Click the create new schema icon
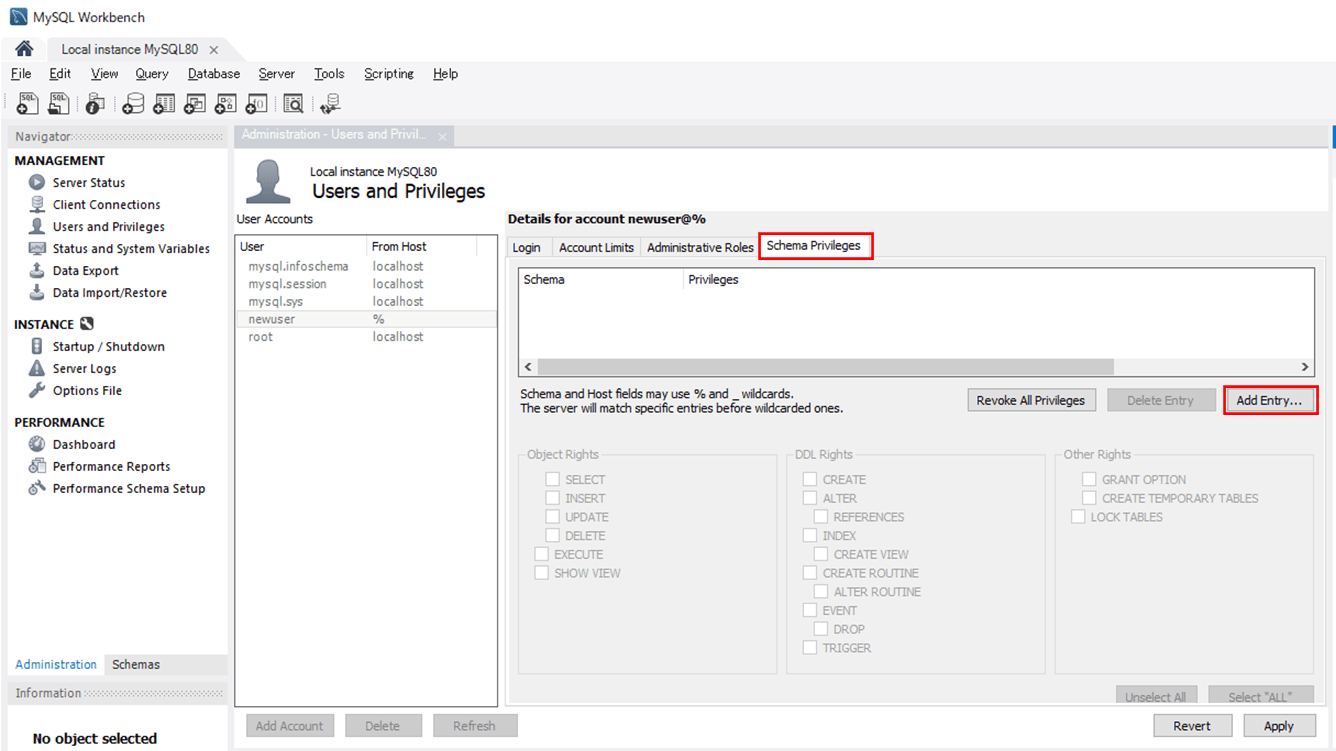Image resolution: width=1336 pixels, height=751 pixels. point(132,103)
